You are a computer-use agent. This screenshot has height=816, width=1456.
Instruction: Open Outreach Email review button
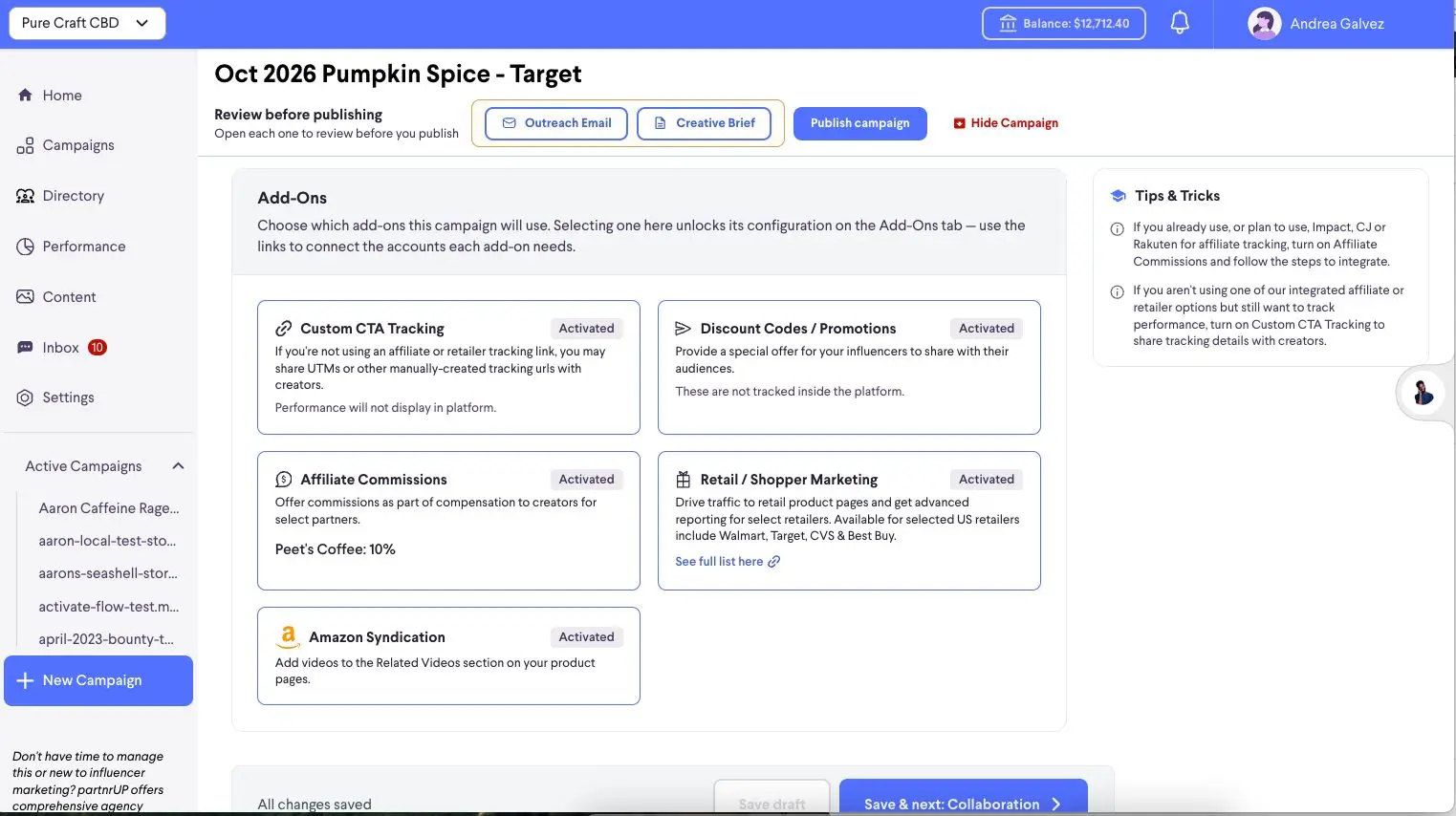coord(556,123)
